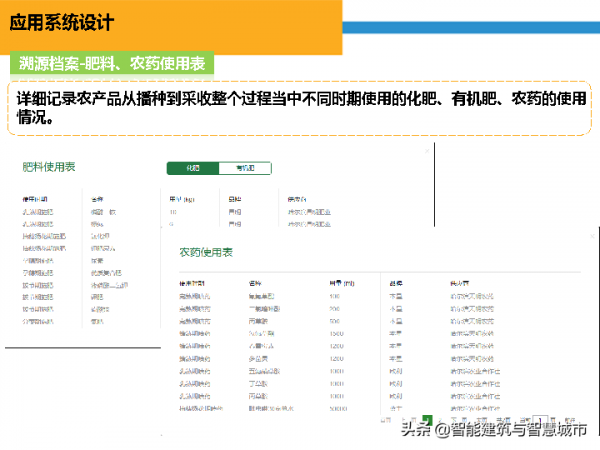Close the 肥料使用表 panel with X
600x450 pixels.
(x=427, y=152)
